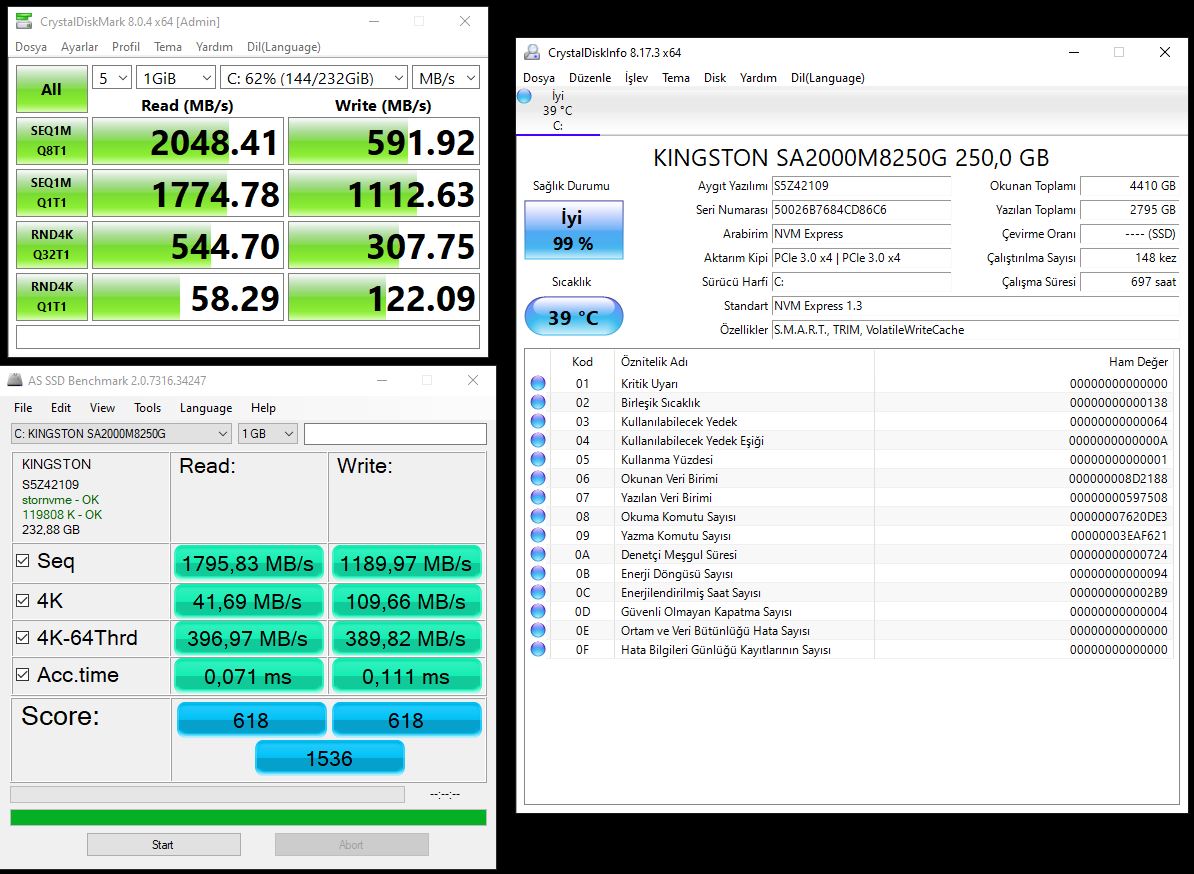Click the green AS SSD progress bar
Viewport: 1194px width, 874px height.
(x=248, y=818)
